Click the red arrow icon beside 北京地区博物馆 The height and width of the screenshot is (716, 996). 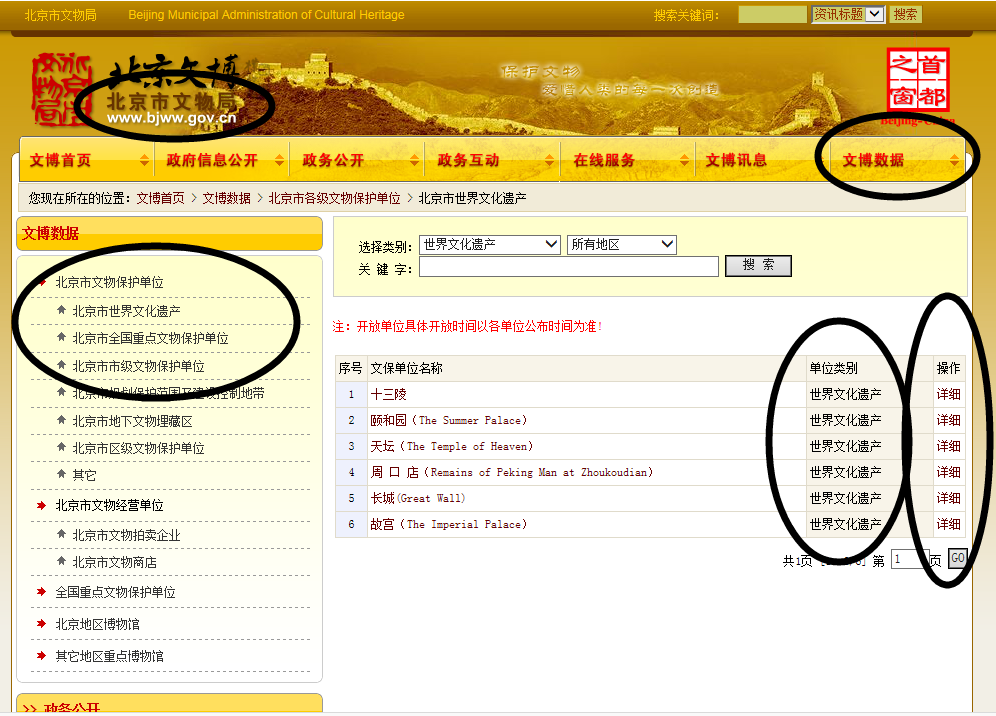tap(41, 624)
